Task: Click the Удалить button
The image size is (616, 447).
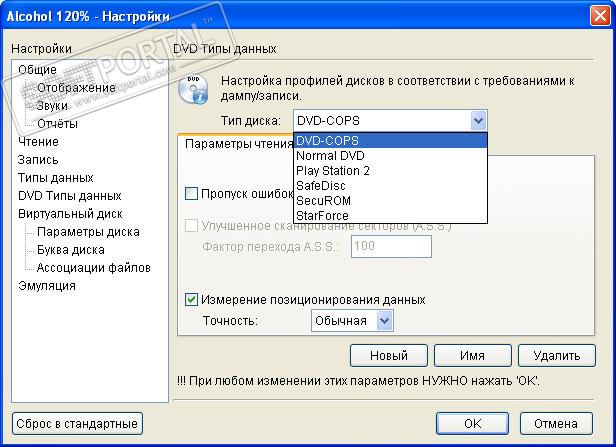Action: coord(557,355)
